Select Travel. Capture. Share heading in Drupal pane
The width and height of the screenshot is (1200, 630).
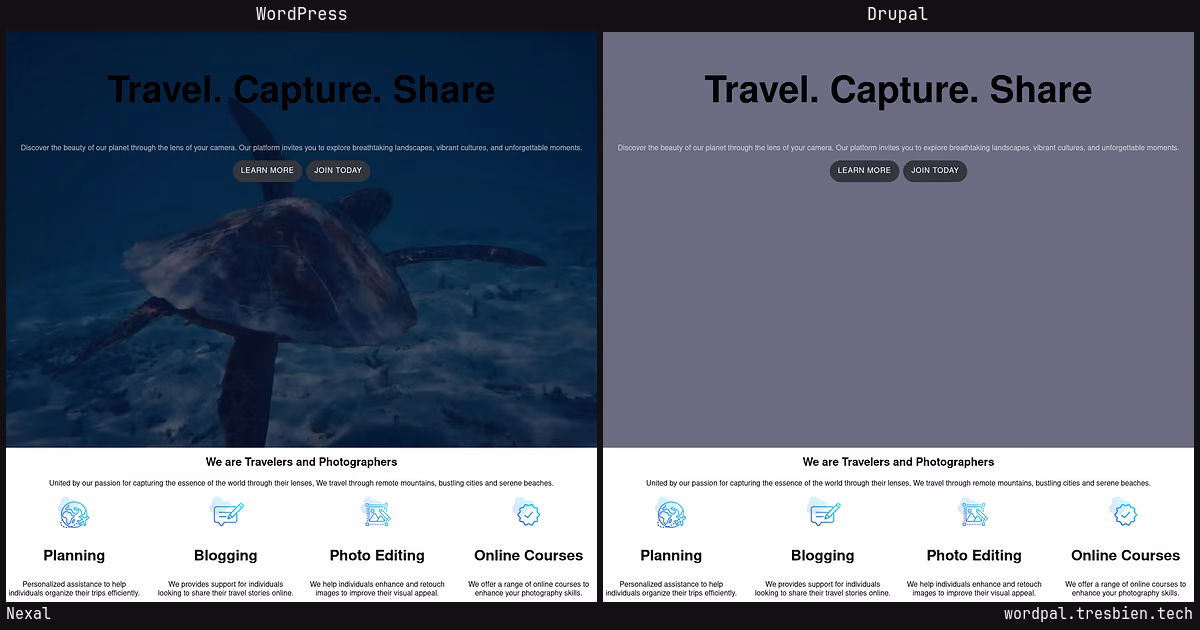898,90
